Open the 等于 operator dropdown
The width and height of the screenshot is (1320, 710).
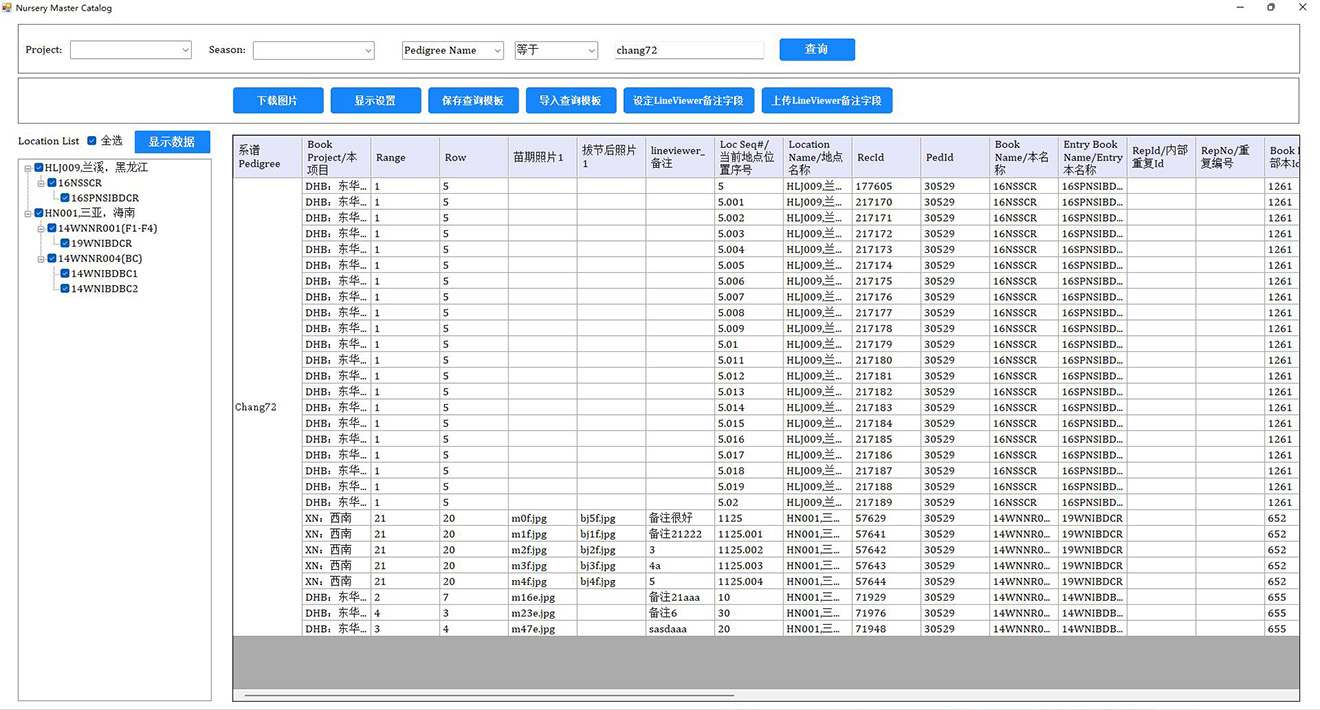pyautogui.click(x=556, y=50)
